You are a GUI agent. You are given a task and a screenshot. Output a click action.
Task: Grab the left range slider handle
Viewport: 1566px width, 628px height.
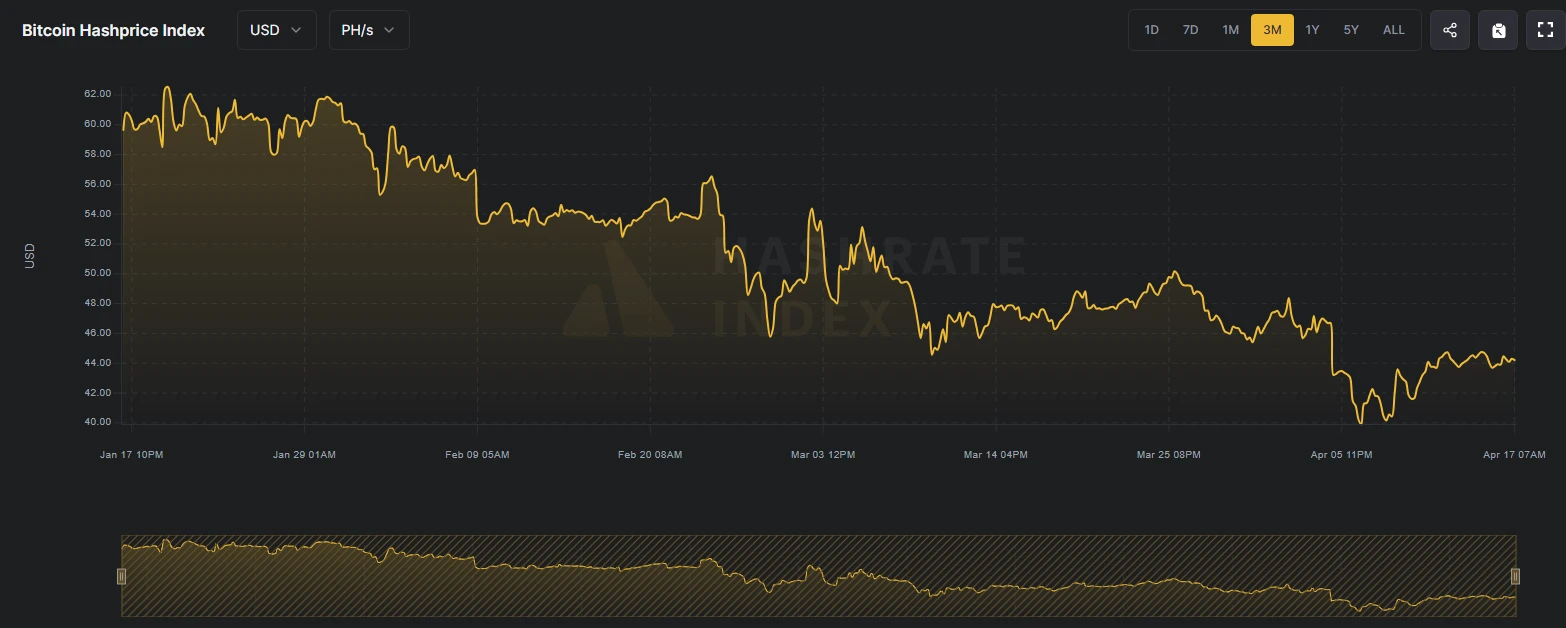click(x=121, y=576)
